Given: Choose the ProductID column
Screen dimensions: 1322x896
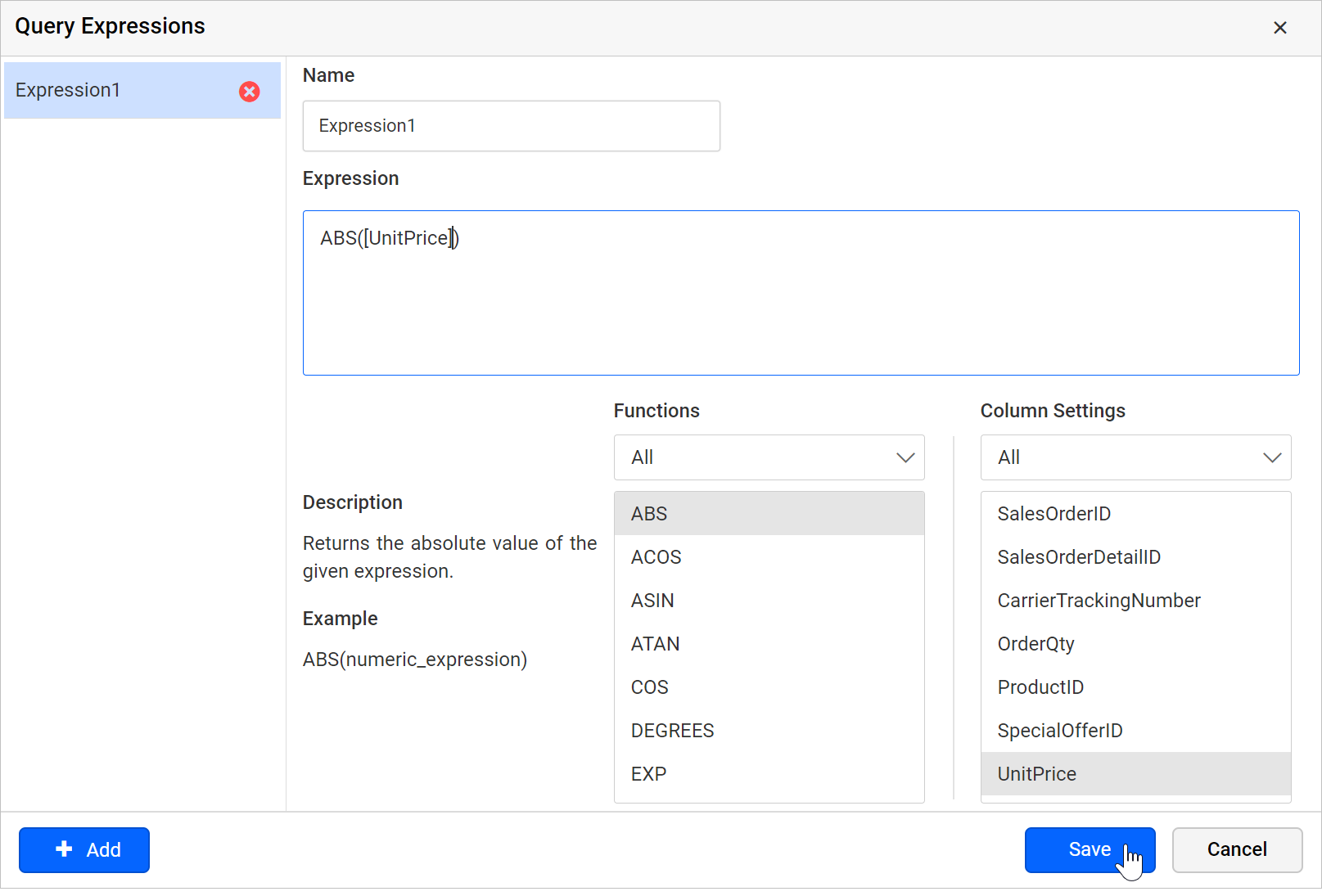Looking at the screenshot, I should pos(1136,687).
